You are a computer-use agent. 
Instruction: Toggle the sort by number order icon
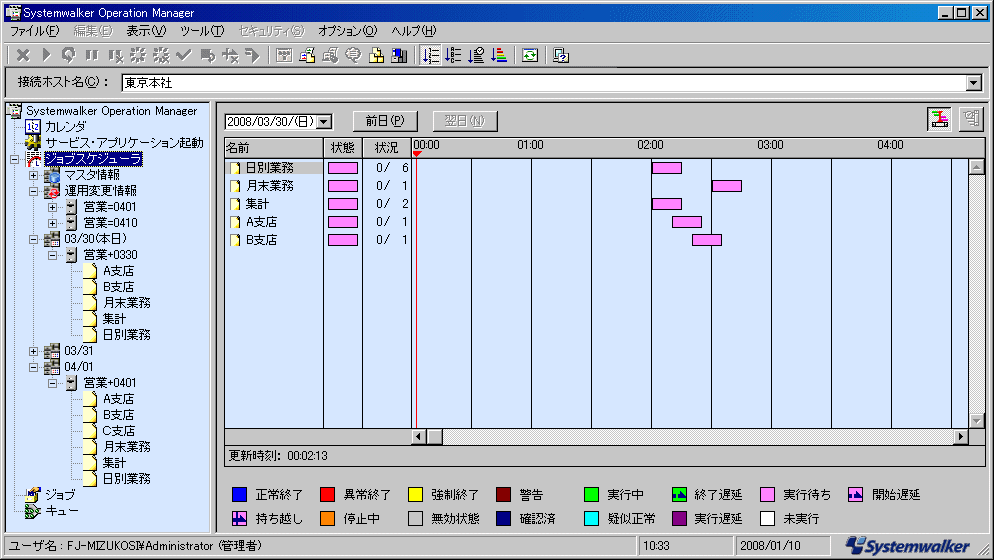431,56
